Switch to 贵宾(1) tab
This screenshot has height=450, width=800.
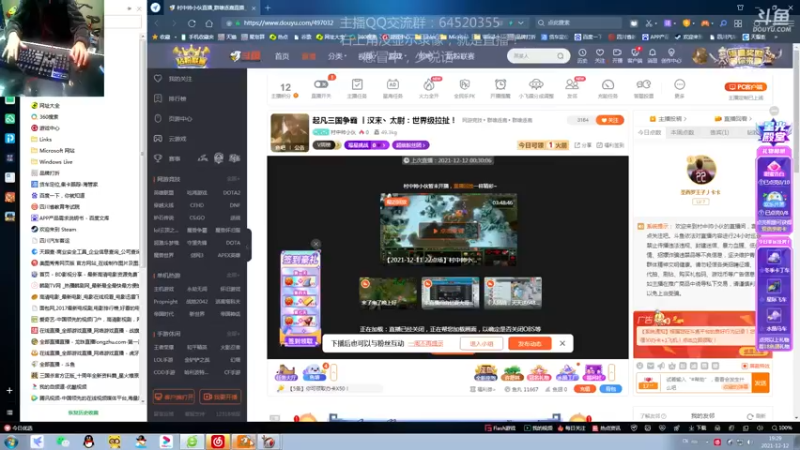[719, 132]
